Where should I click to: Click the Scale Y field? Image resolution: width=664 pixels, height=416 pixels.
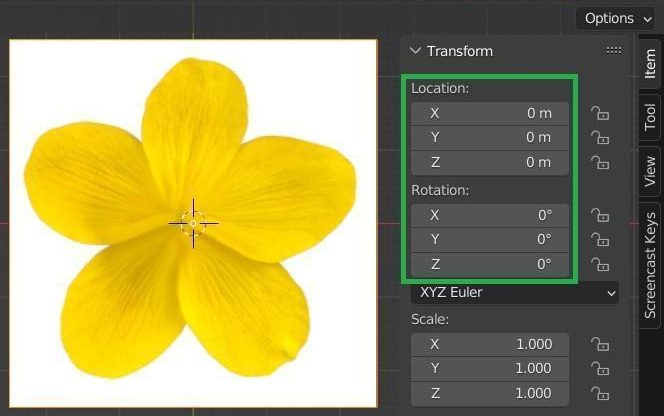pyautogui.click(x=490, y=369)
